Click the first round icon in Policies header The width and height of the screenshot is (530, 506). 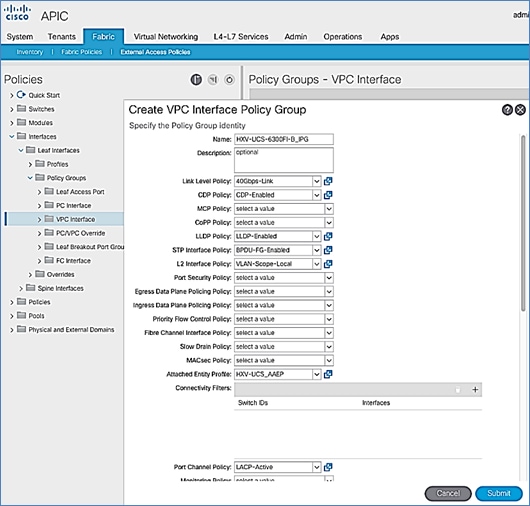coord(196,80)
